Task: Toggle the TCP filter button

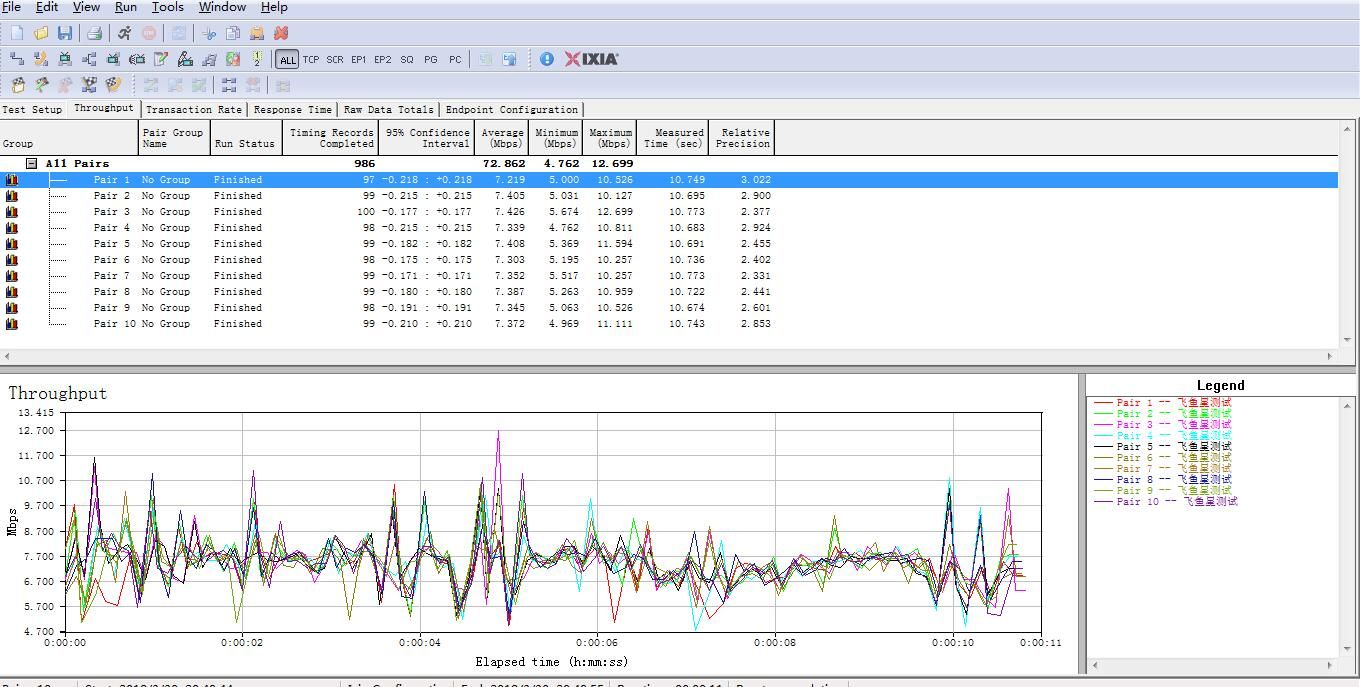Action: pyautogui.click(x=311, y=60)
